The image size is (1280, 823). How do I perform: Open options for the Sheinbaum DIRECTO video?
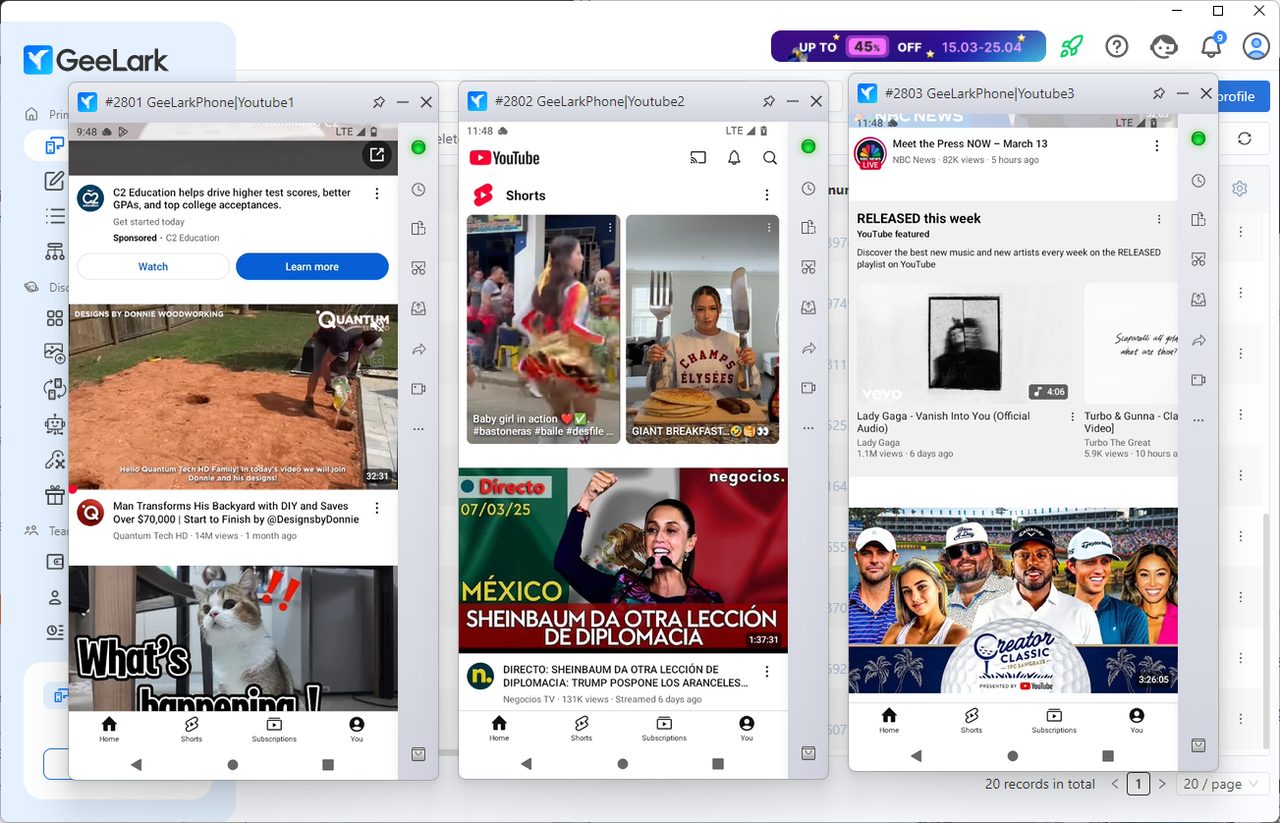[767, 672]
